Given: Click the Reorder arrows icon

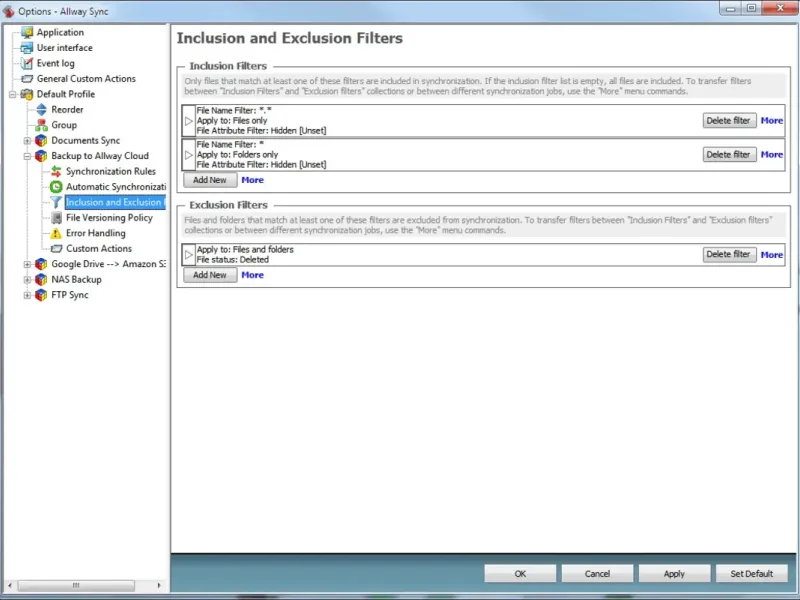Looking at the screenshot, I should [42, 110].
